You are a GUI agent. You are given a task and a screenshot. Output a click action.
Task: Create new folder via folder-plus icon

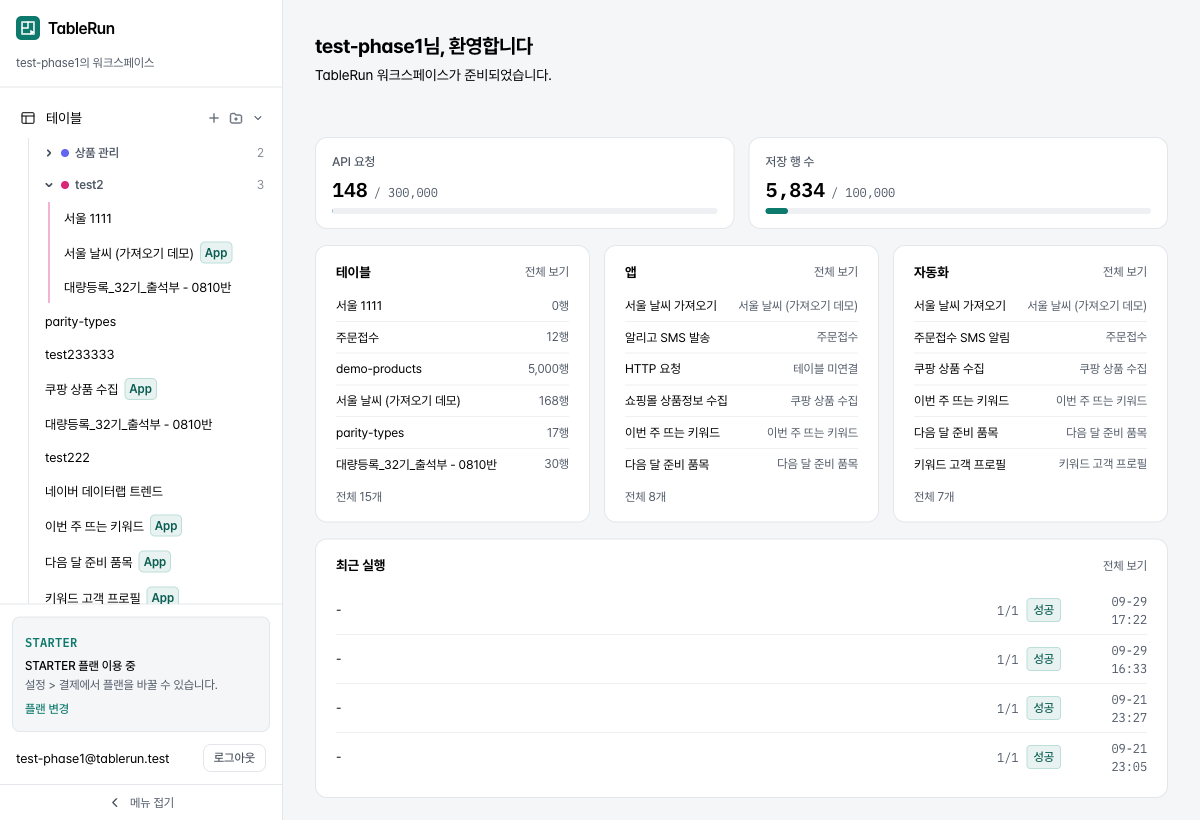tap(236, 118)
